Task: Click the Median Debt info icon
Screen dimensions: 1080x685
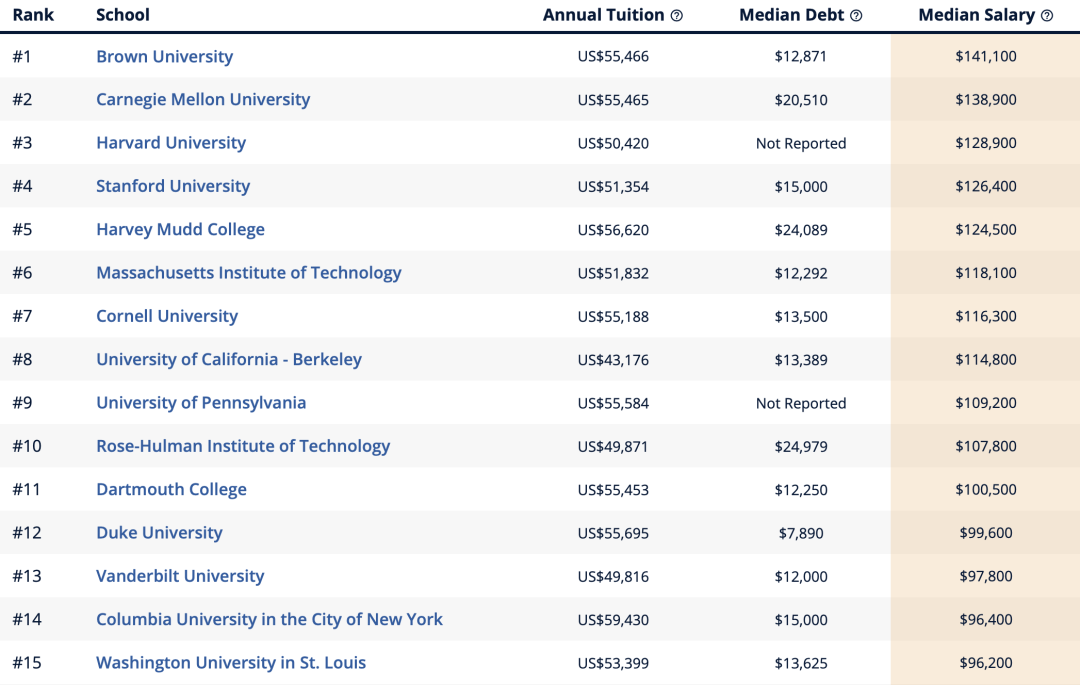Action: [x=856, y=16]
